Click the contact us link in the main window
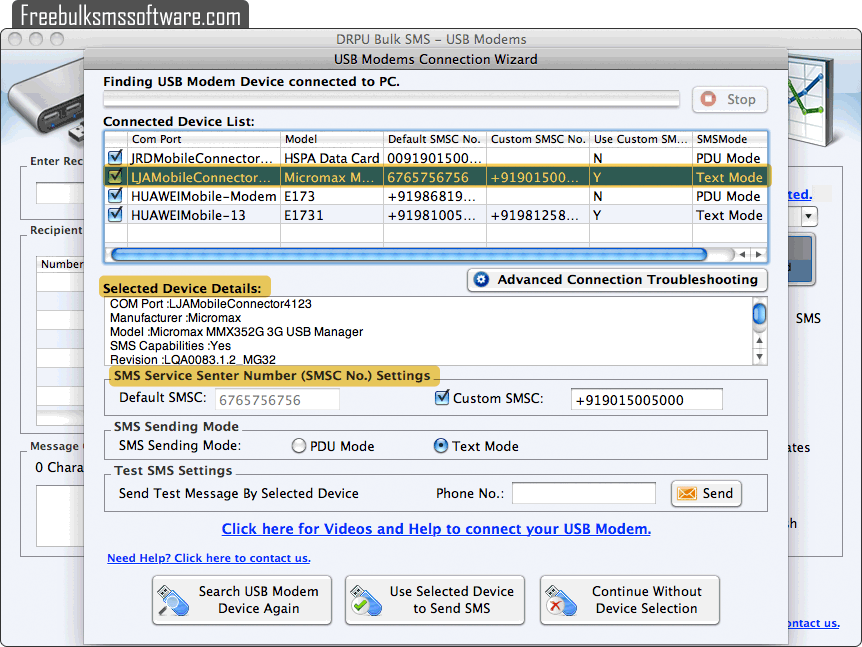The image size is (862, 647). click(814, 623)
